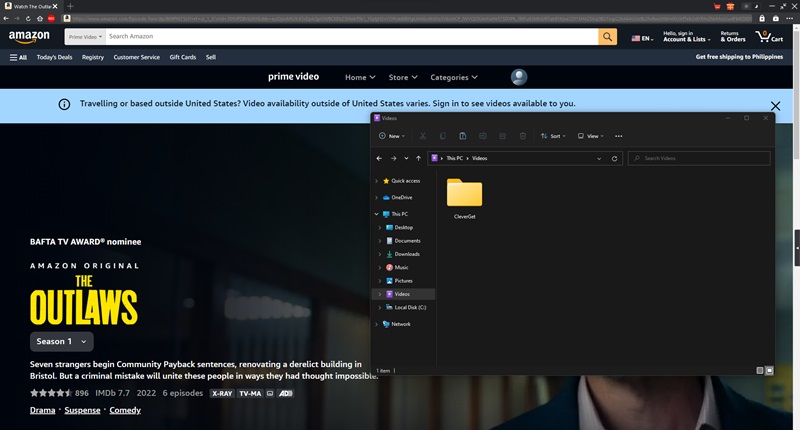Click the Prime Video profile avatar

[519, 77]
